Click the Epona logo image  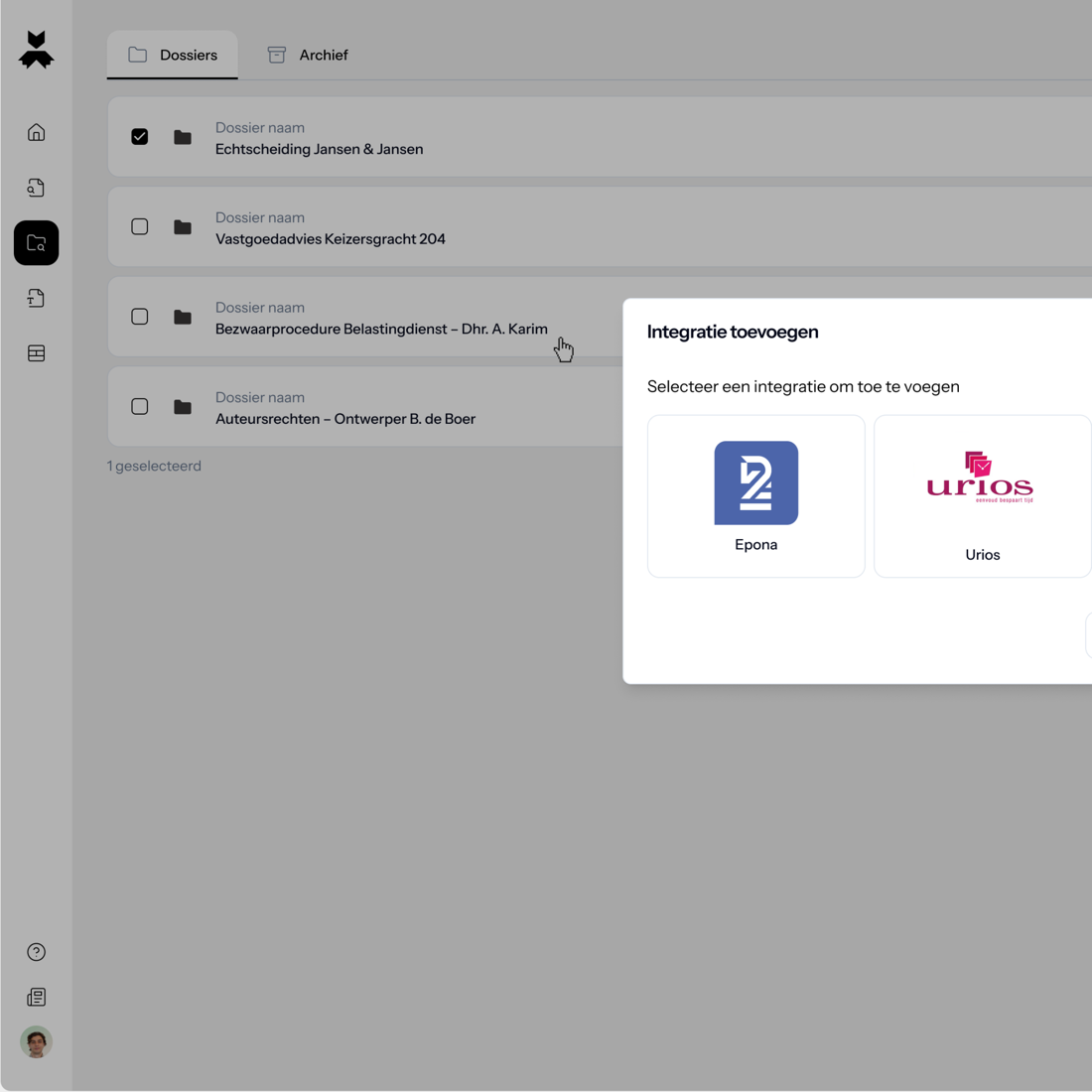[756, 482]
